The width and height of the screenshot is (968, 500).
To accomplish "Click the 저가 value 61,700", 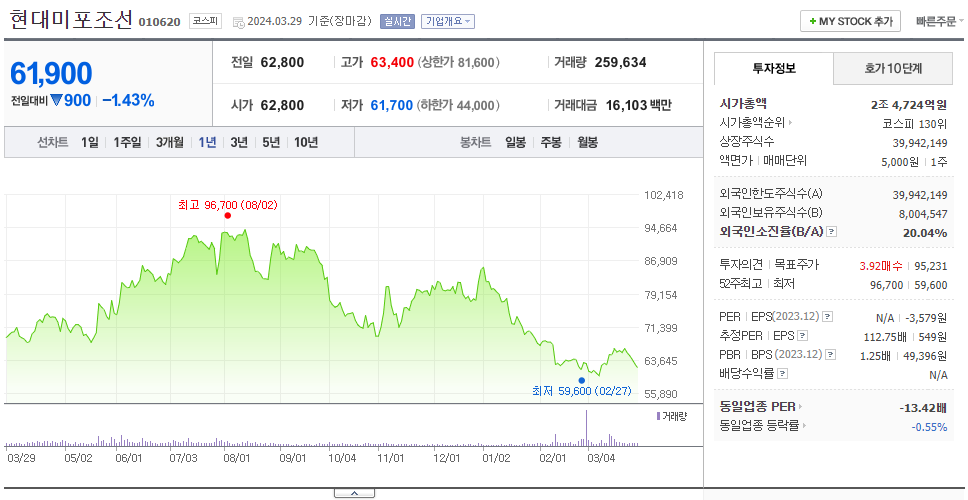I will tap(391, 106).
